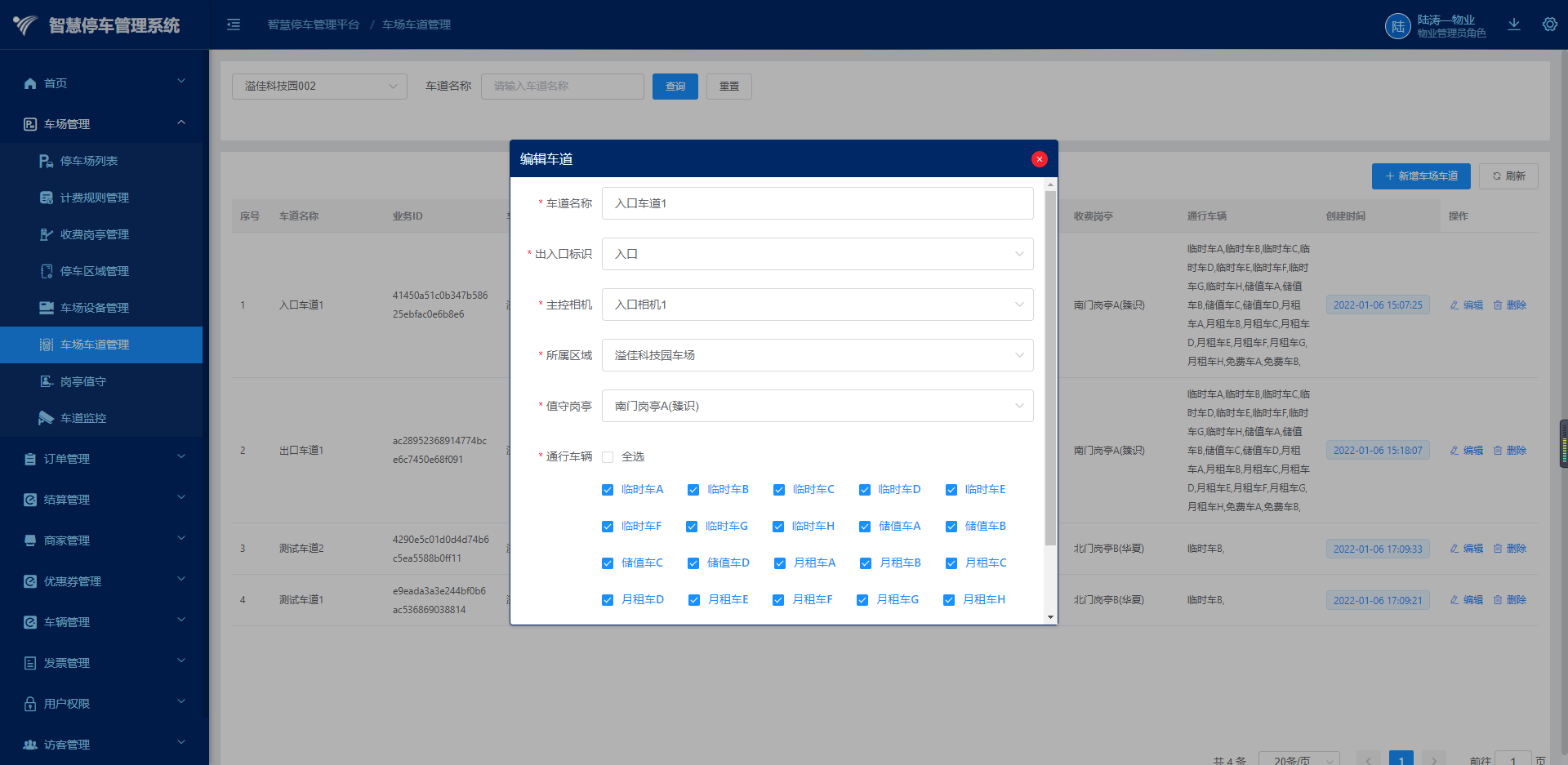
Task: Click the sidebar collapse hamburger icon
Action: pos(234,24)
